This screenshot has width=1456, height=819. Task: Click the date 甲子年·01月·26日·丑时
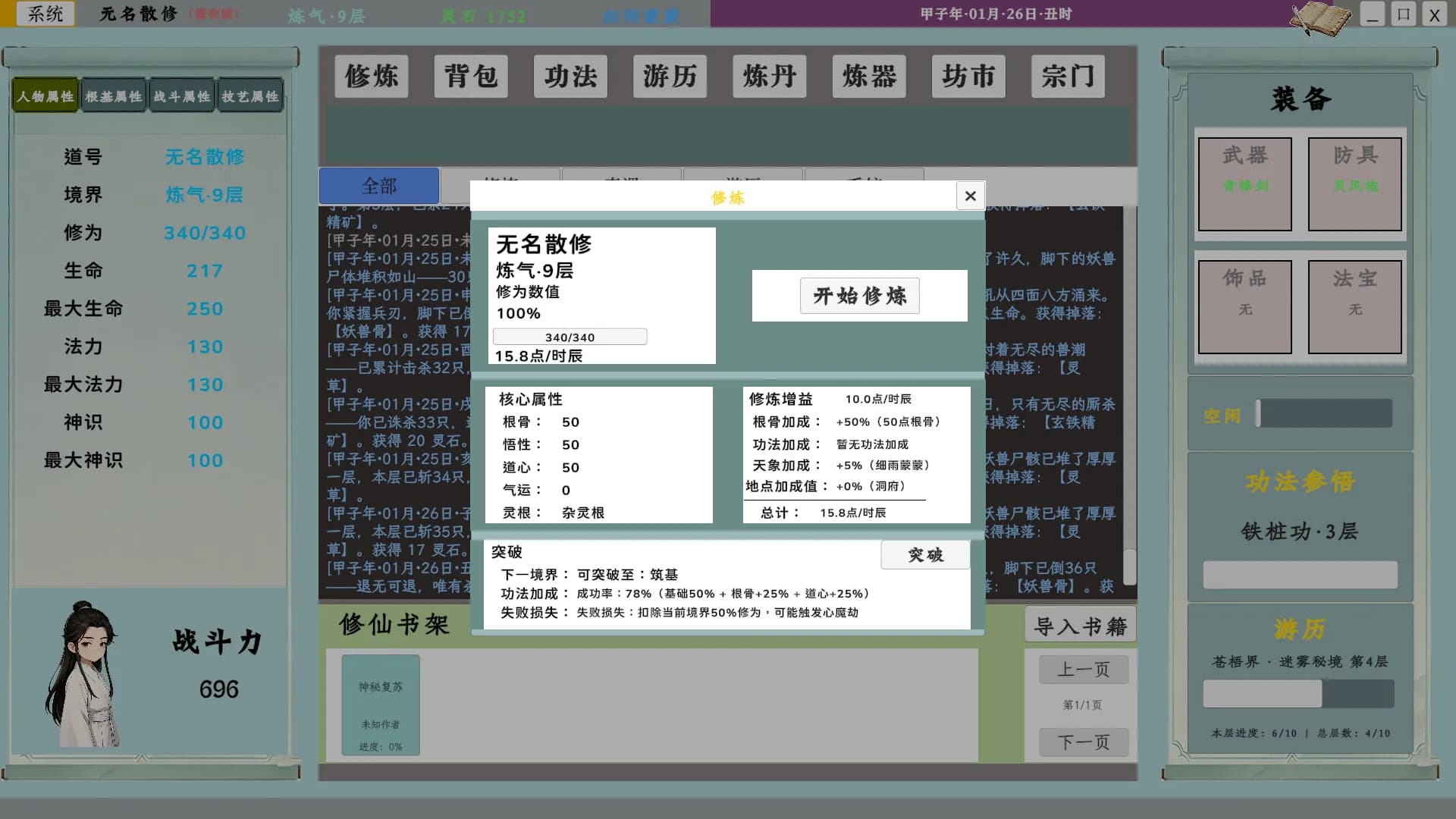[996, 14]
